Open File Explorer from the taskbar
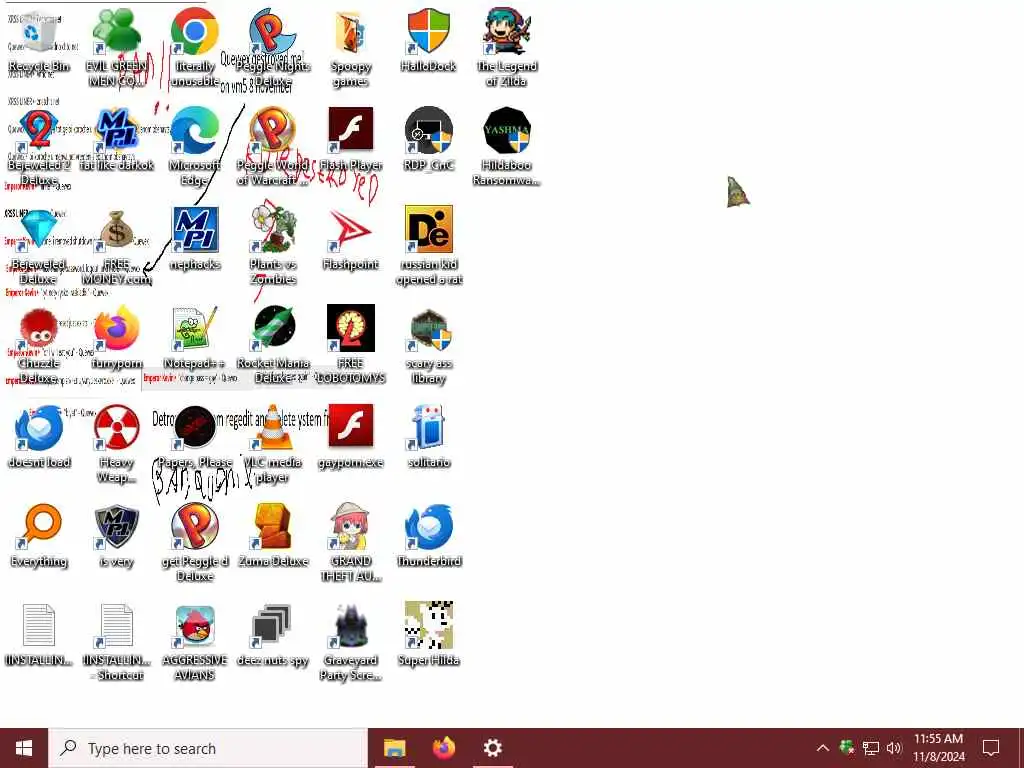This screenshot has height=768, width=1024. tap(394, 748)
